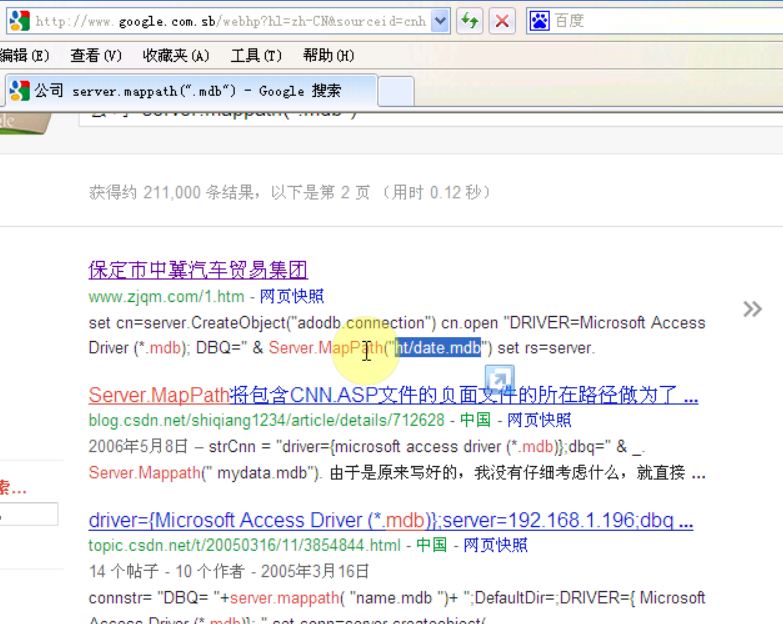The height and width of the screenshot is (624, 783).
Task: Open the driver={Microsoft Access Driver result link
Action: [391, 520]
